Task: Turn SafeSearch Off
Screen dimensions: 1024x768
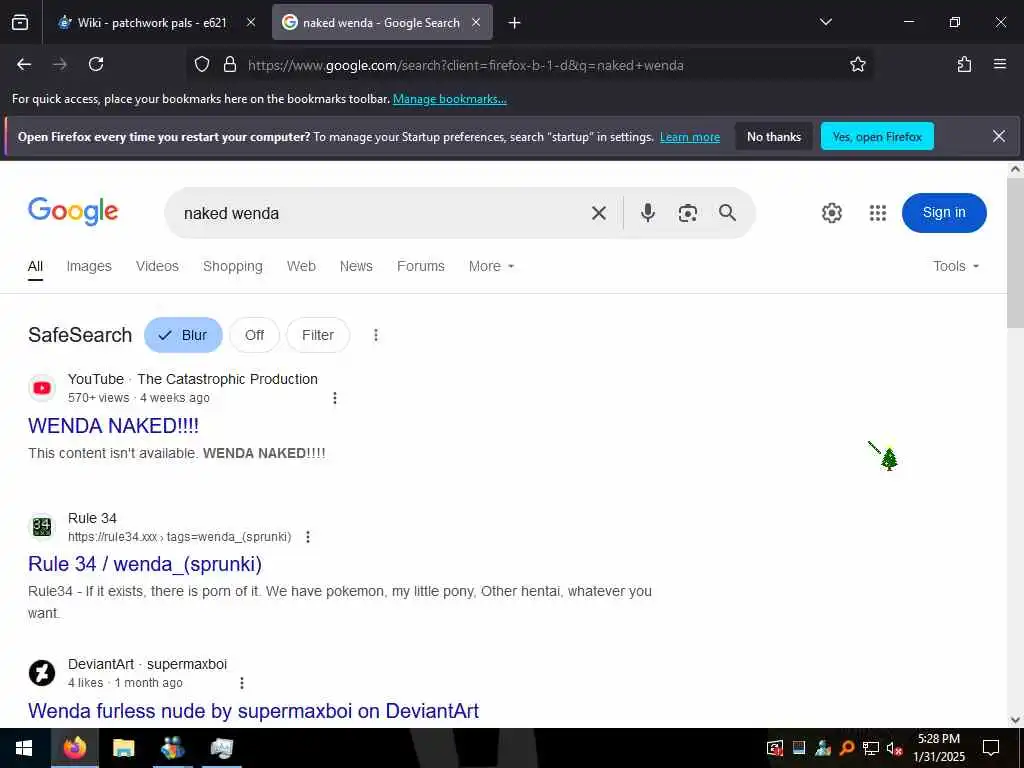Action: pyautogui.click(x=254, y=335)
